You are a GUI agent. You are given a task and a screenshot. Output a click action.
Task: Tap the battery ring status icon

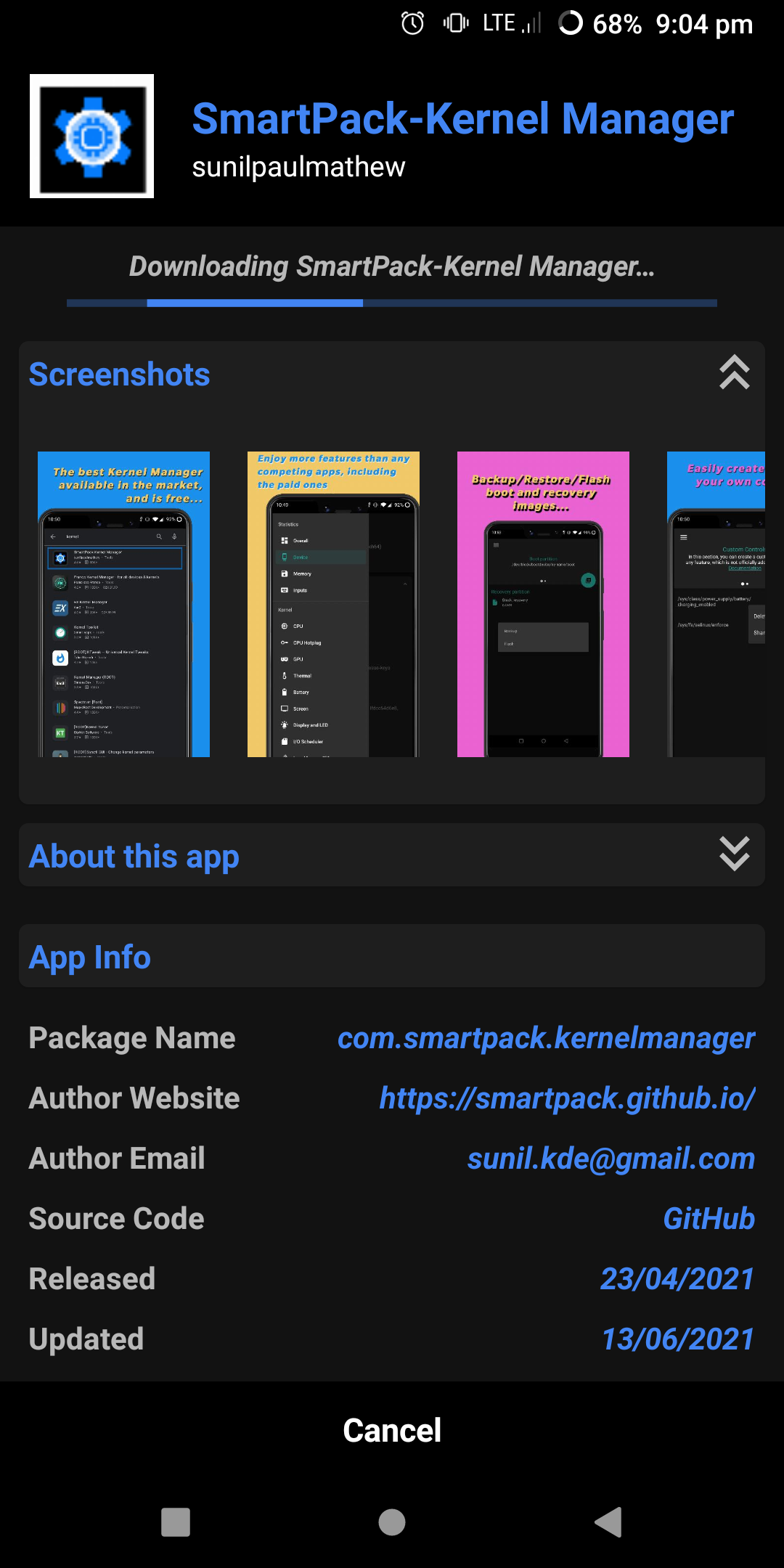pyautogui.click(x=571, y=23)
